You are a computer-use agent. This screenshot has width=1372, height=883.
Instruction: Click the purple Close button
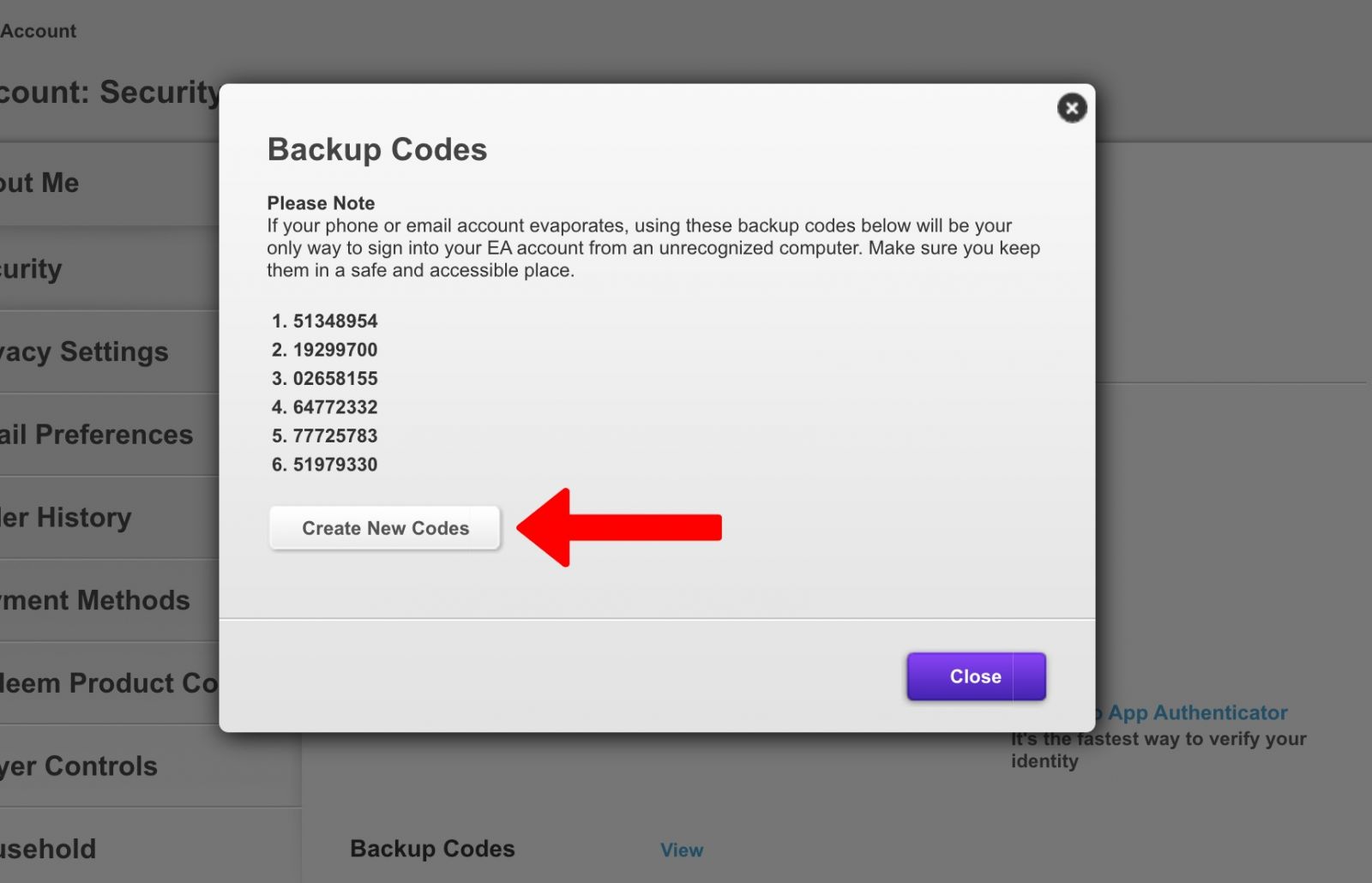976,676
